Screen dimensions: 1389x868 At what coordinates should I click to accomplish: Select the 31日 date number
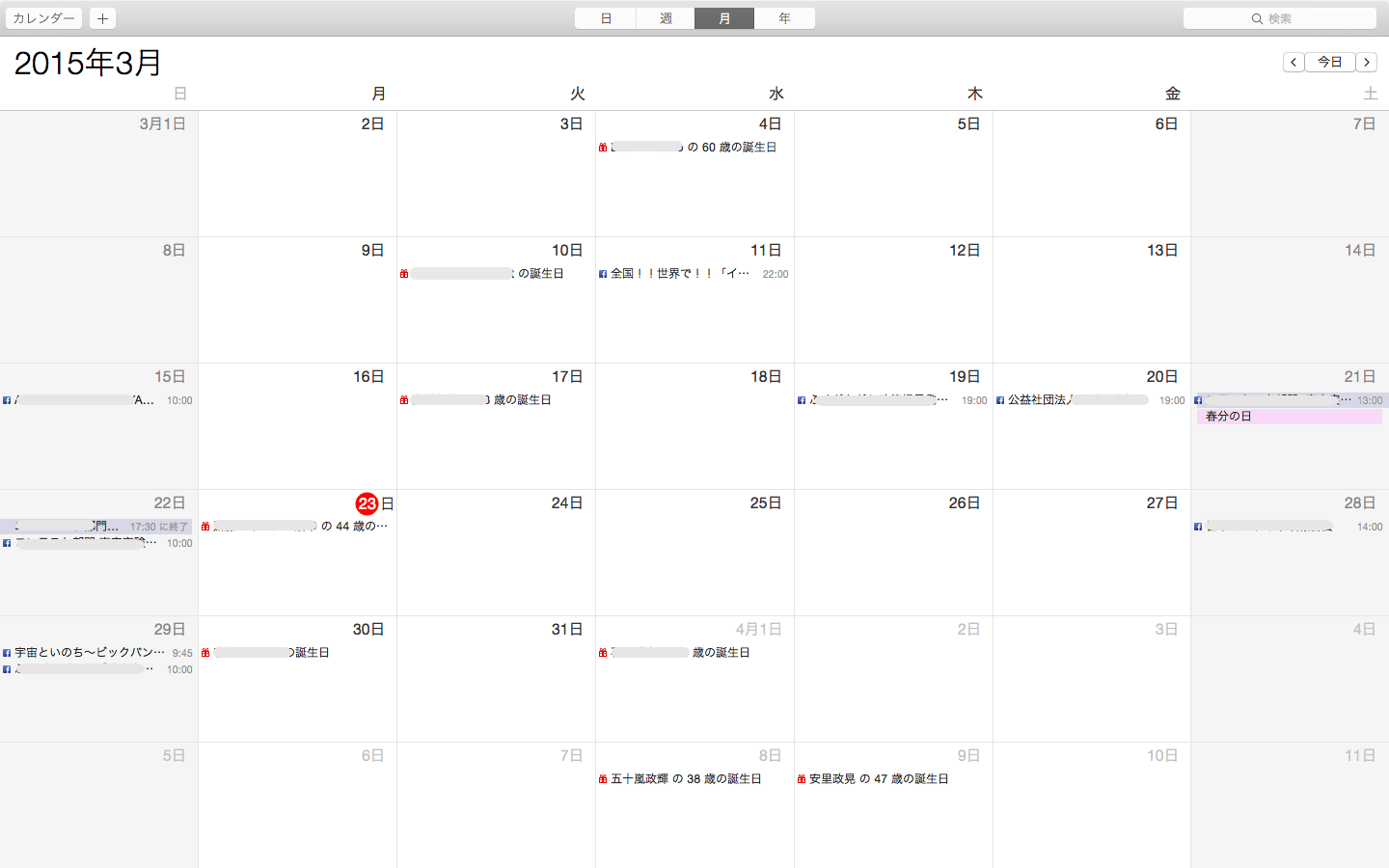567,630
